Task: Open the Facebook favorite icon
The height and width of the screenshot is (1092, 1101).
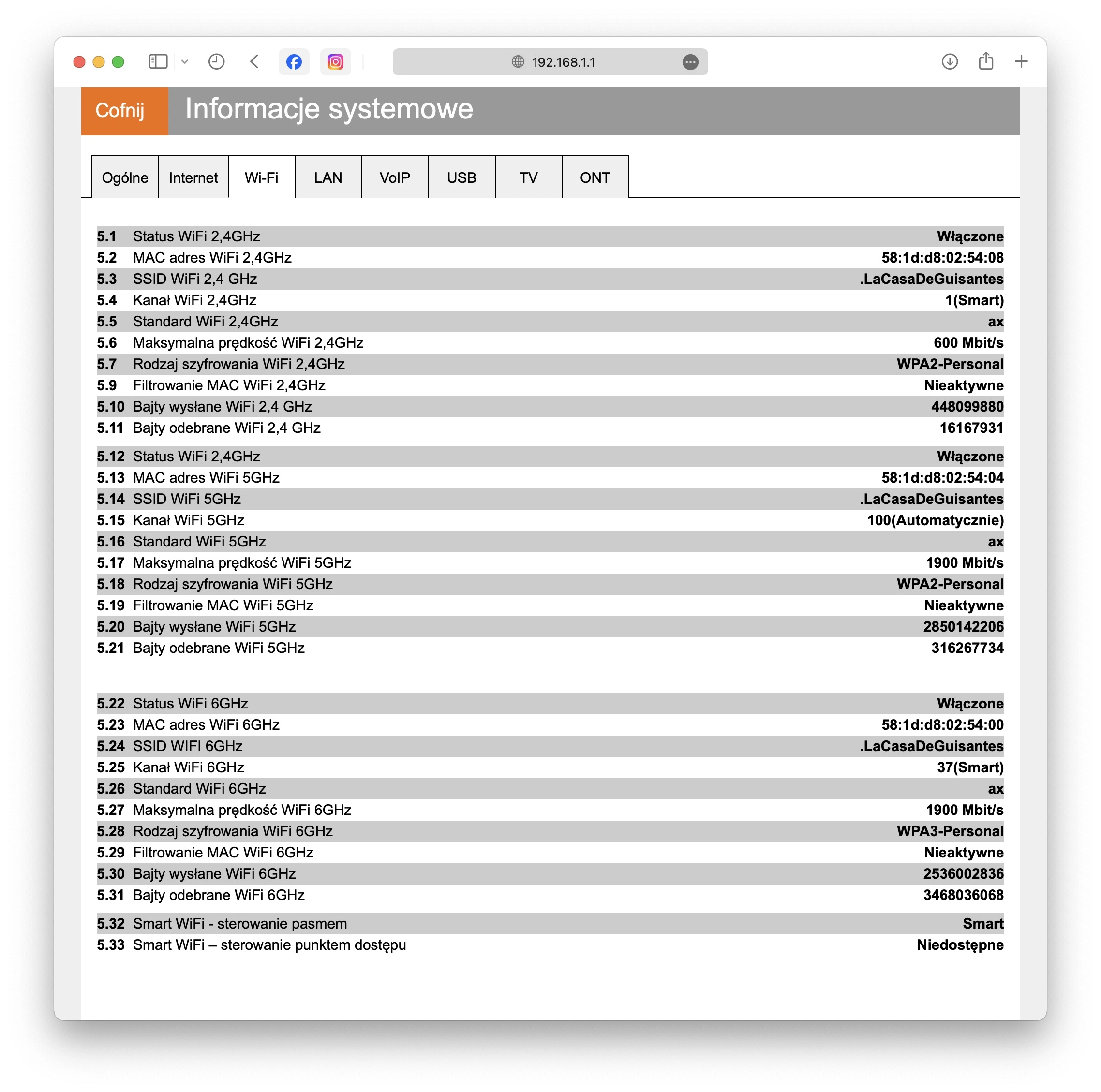Action: click(294, 61)
